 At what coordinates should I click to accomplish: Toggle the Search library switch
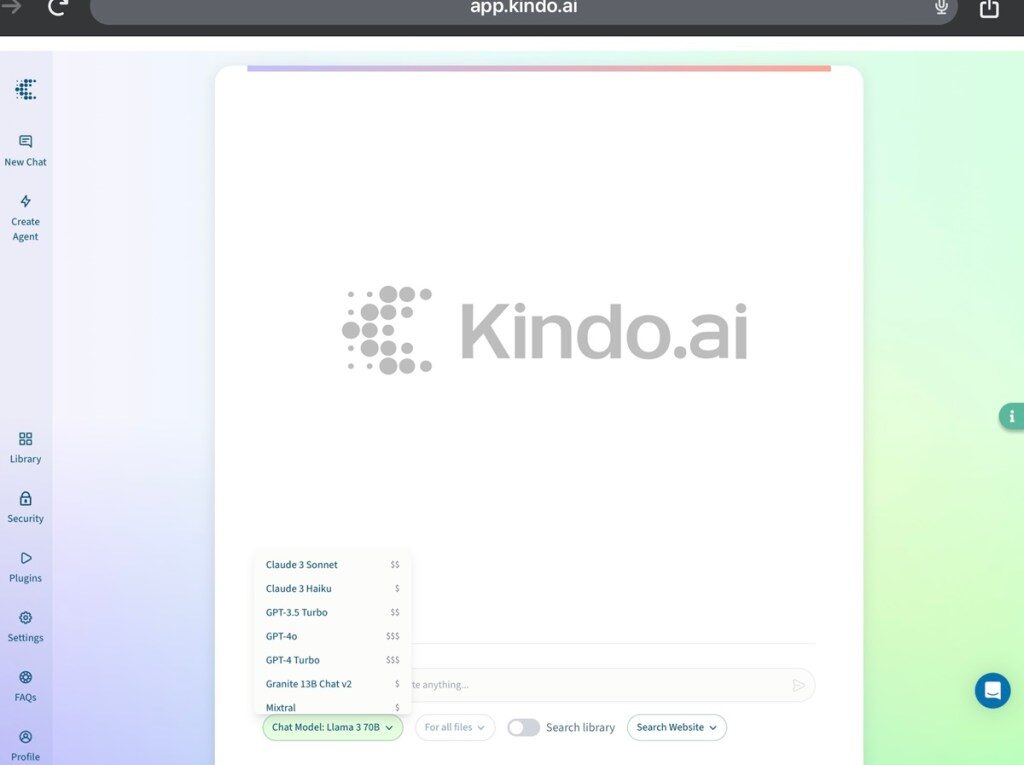pos(524,727)
